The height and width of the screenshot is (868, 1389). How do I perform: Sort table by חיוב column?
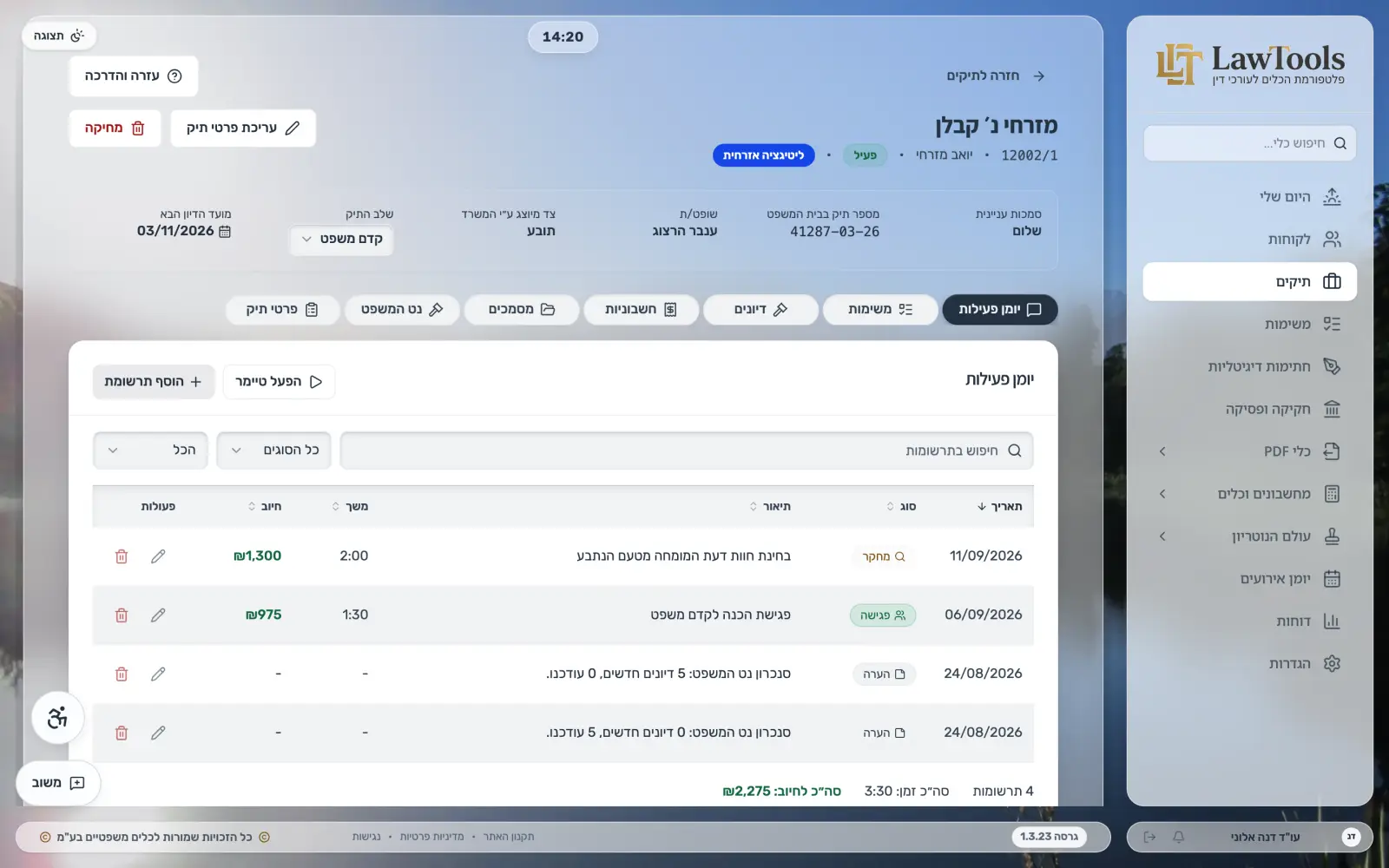(x=265, y=507)
